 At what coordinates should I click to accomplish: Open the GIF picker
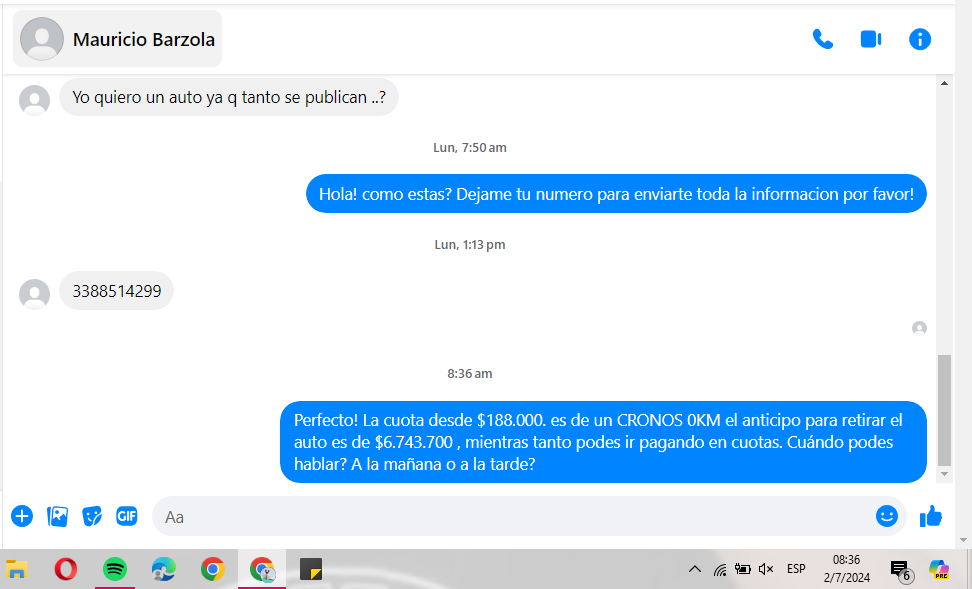tap(127, 516)
